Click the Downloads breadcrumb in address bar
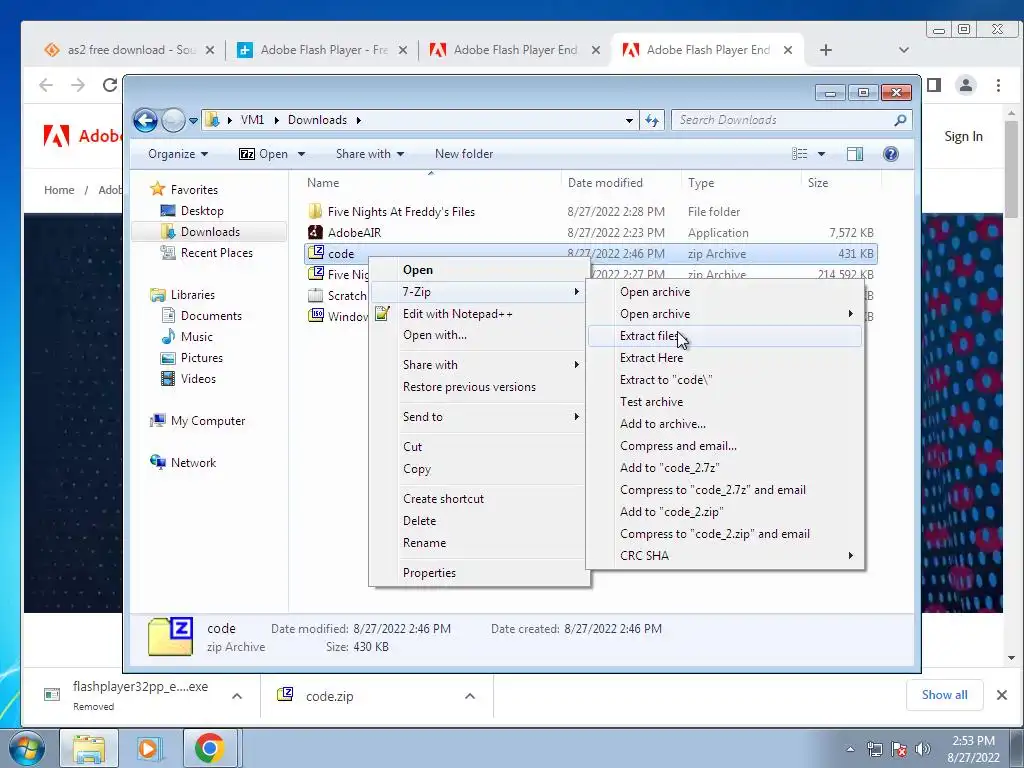The width and height of the screenshot is (1024, 768). [317, 120]
